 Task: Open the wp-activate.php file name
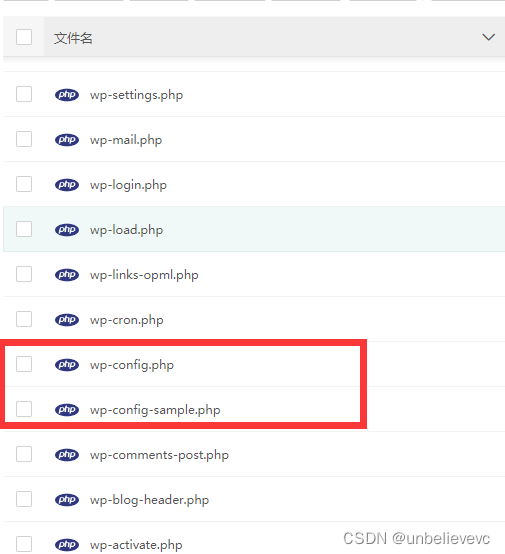136,545
